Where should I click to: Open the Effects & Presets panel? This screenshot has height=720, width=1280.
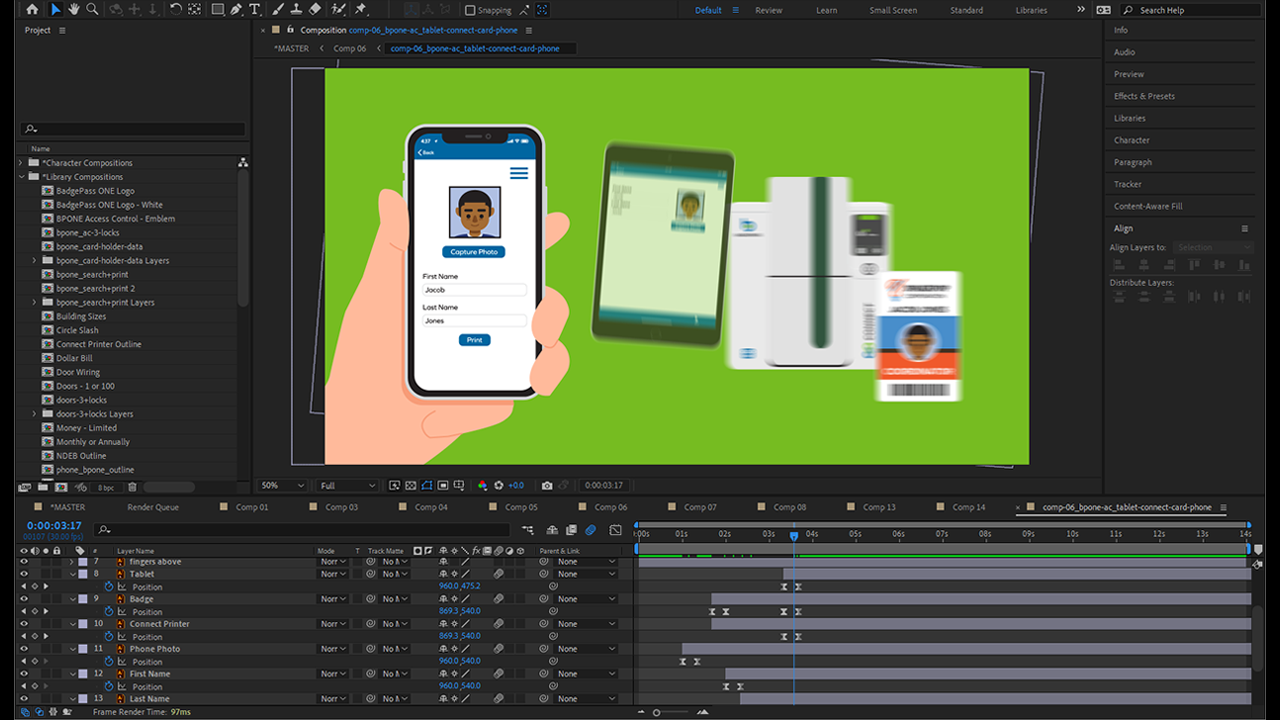pos(1144,96)
